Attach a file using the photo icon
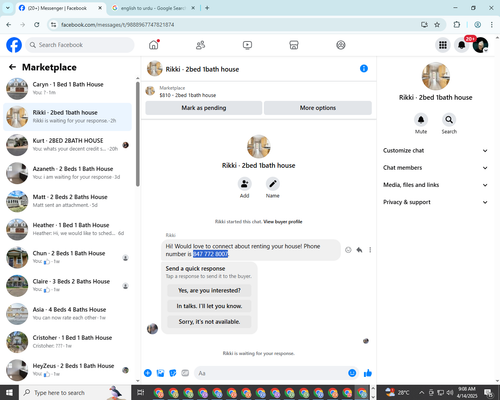Screen dimensions: 500x400 160,373
